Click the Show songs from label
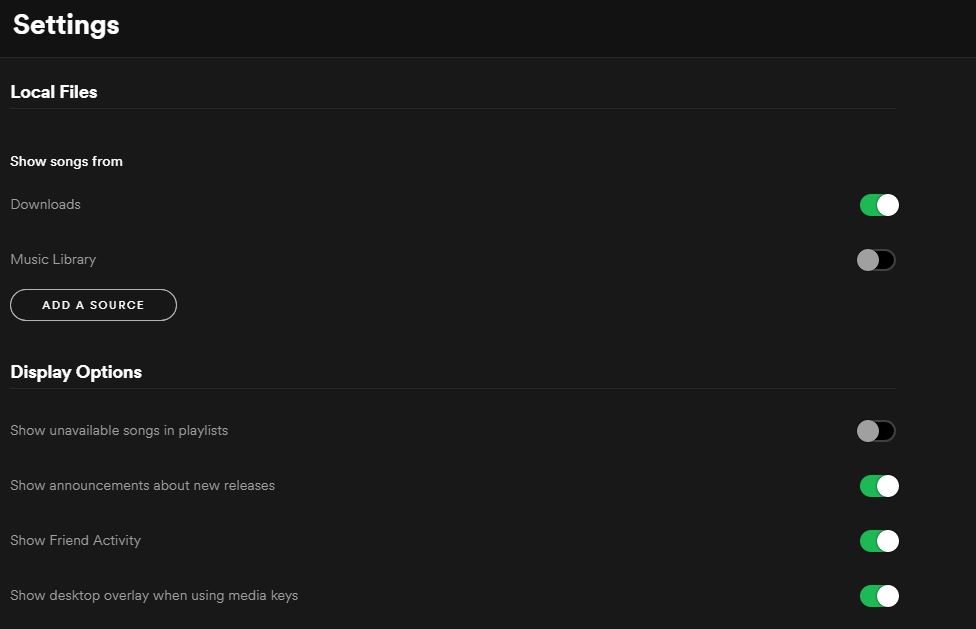This screenshot has height=629, width=976. 66,161
